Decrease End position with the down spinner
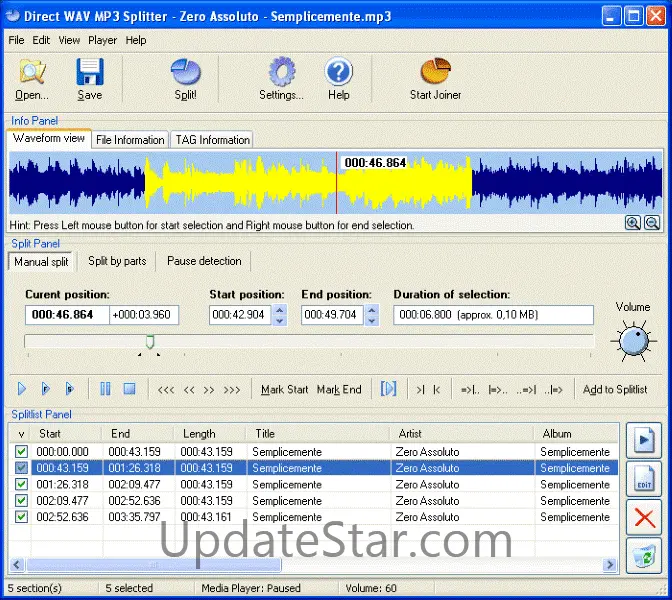The width and height of the screenshot is (672, 600). tap(372, 321)
